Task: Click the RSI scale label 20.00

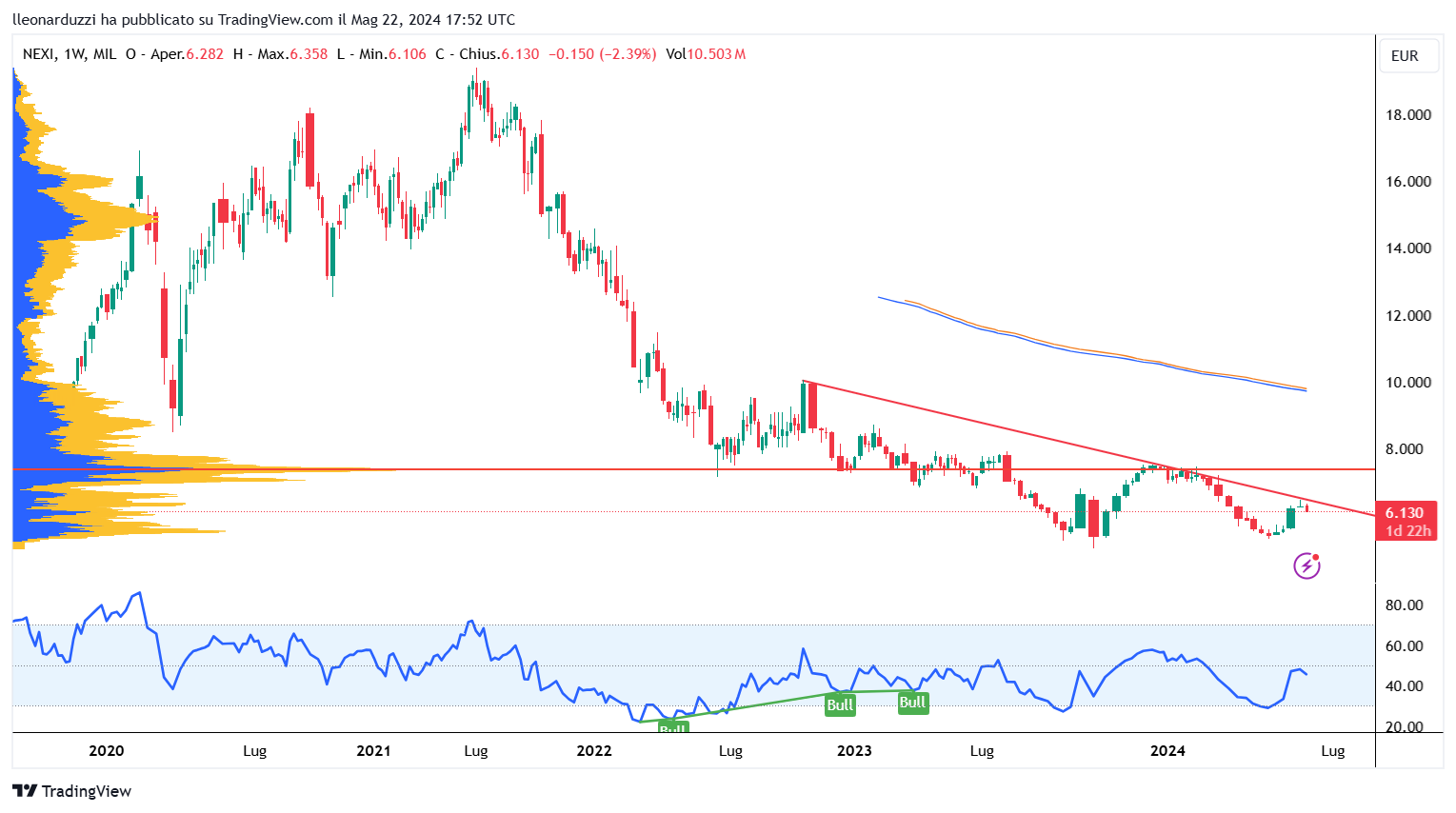Action: point(1404,727)
